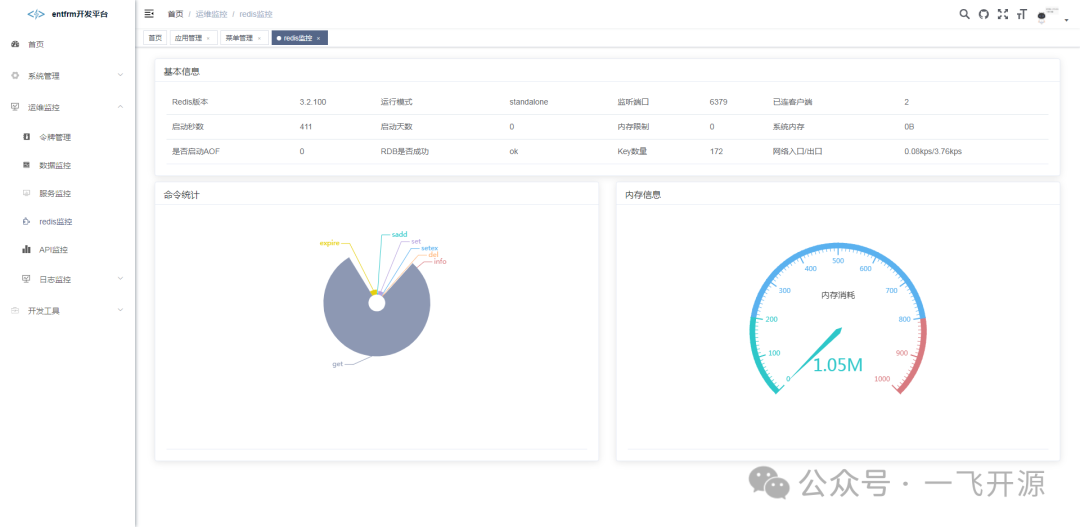This screenshot has height=527, width=1080.
Task: Click the 已连客户端 label
Action: (793, 102)
